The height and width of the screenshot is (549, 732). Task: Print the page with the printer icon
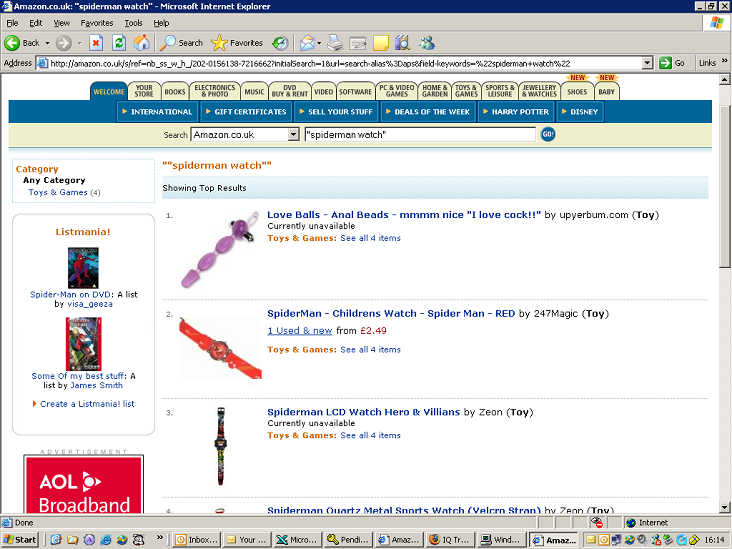(x=335, y=43)
